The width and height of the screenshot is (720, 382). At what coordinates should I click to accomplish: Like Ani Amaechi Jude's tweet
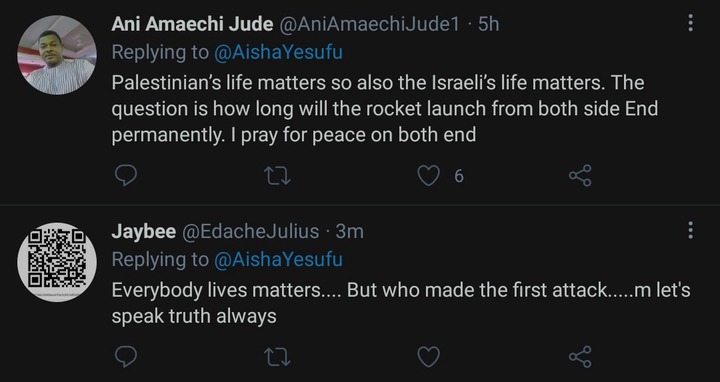428,176
